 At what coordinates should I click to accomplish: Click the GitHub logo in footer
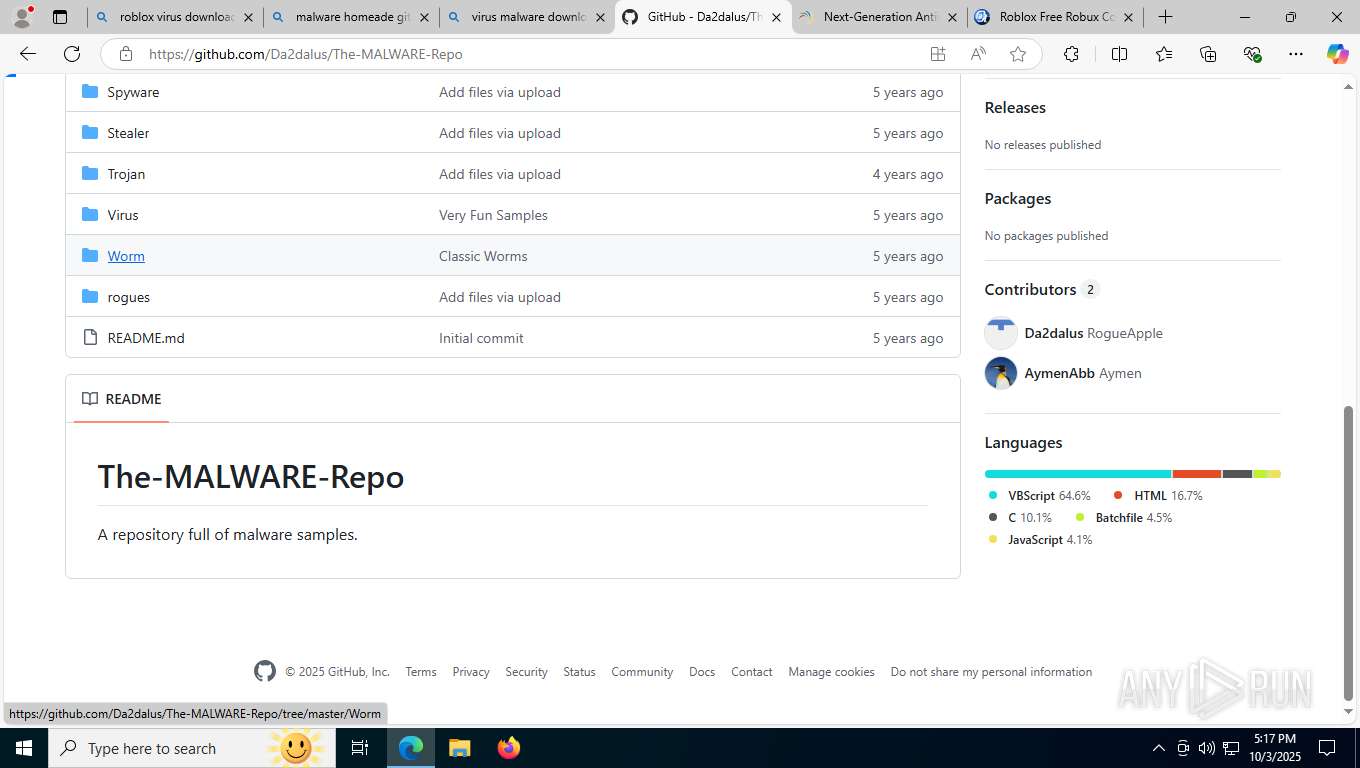point(265,671)
